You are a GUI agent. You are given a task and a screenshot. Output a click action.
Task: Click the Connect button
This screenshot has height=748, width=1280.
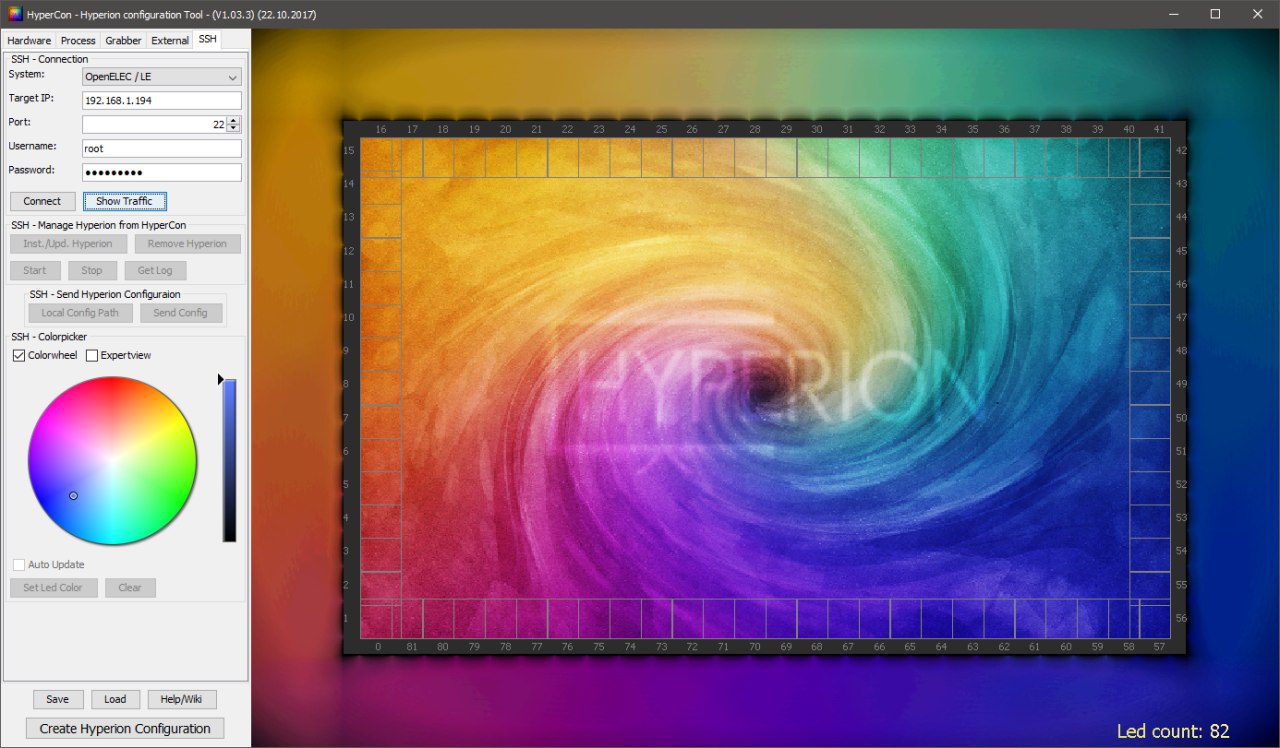click(42, 201)
